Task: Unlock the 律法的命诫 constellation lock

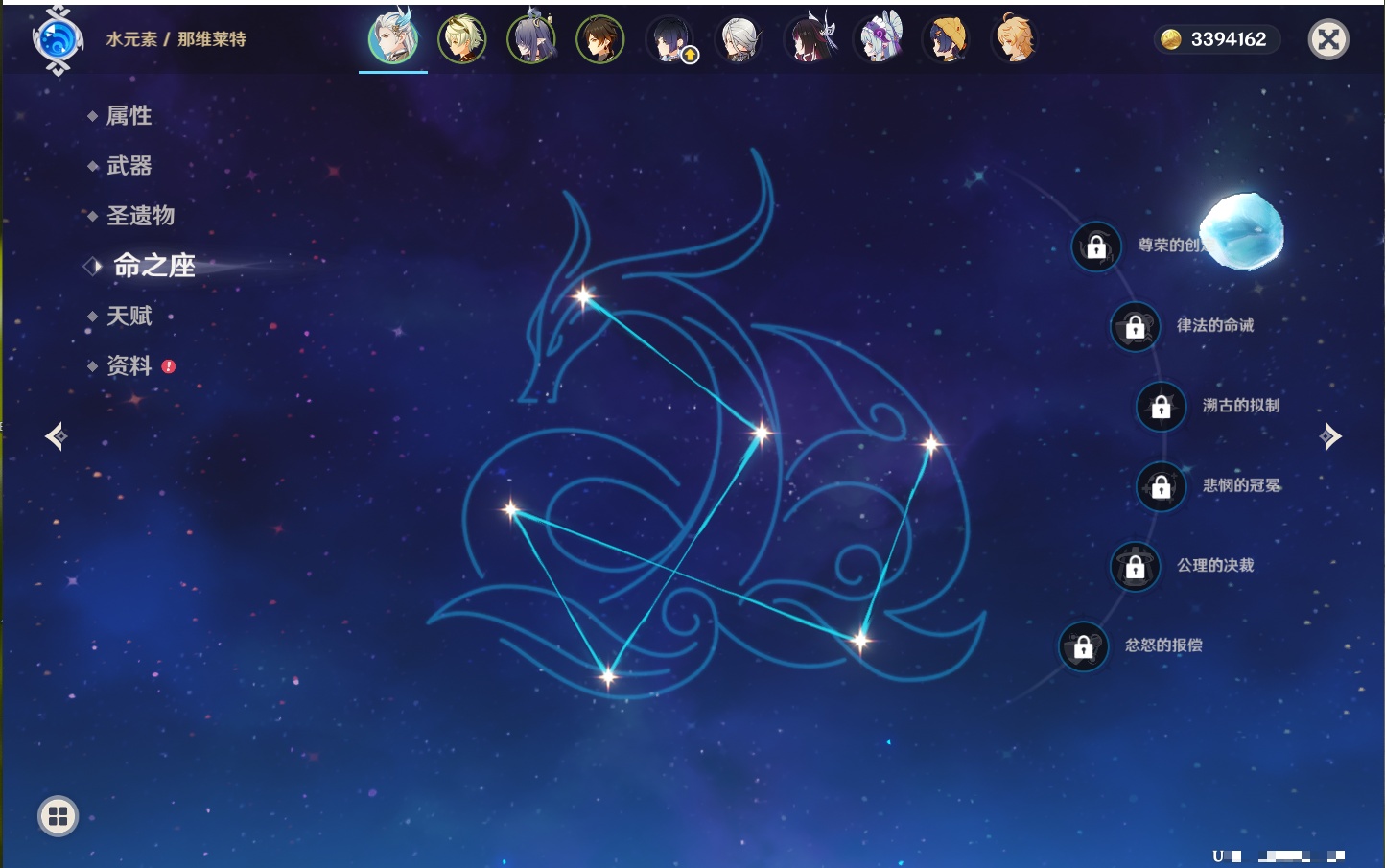Action: click(1135, 327)
